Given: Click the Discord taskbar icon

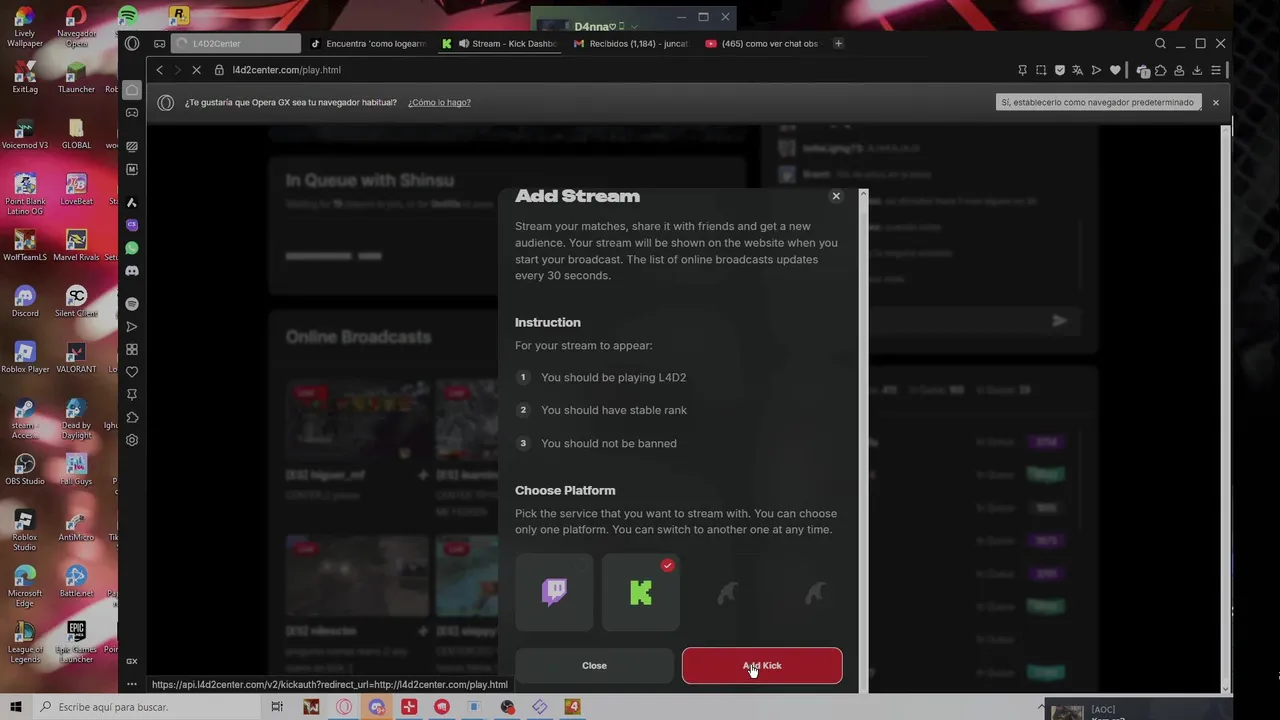Looking at the screenshot, I should [377, 707].
